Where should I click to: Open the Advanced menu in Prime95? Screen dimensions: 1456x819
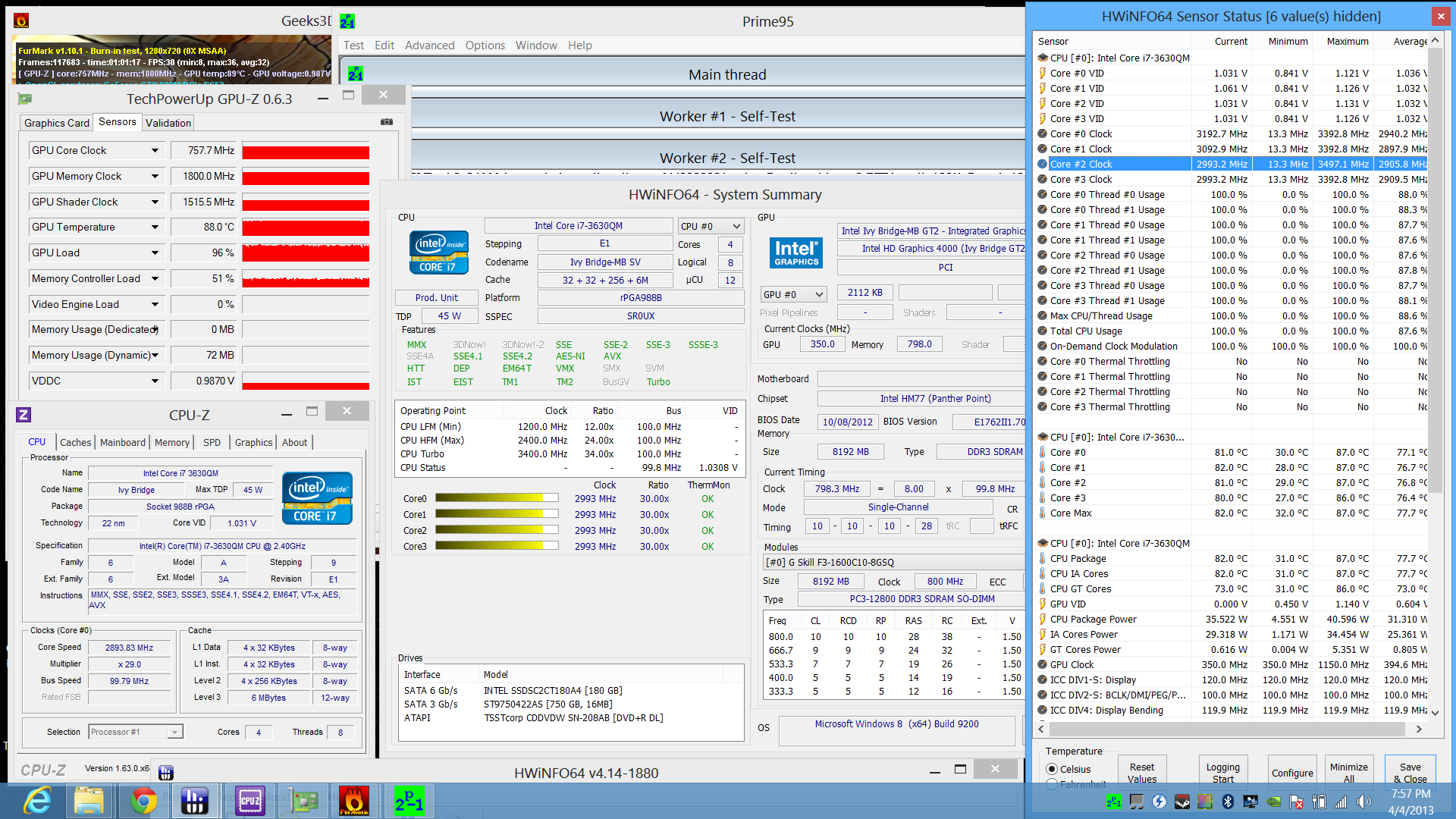click(x=430, y=45)
